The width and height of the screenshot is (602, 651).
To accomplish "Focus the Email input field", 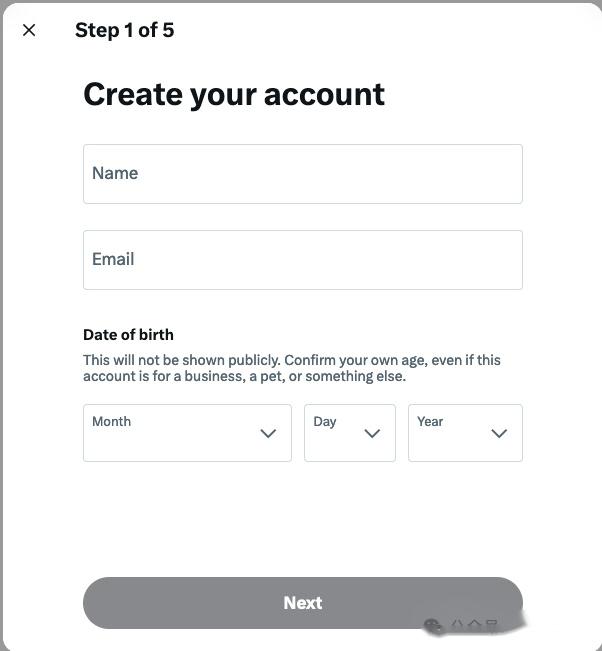I will pyautogui.click(x=302, y=260).
